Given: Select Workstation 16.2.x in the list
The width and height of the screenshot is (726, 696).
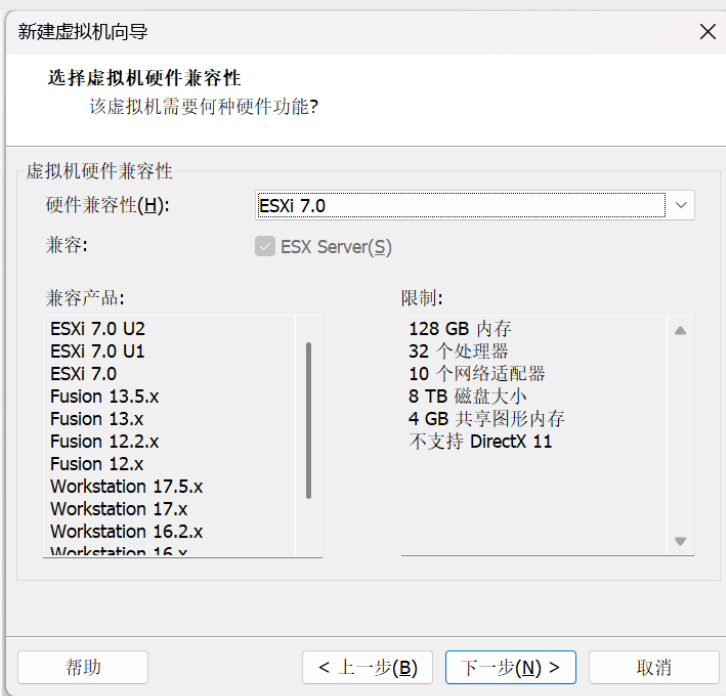Looking at the screenshot, I should (126, 532).
